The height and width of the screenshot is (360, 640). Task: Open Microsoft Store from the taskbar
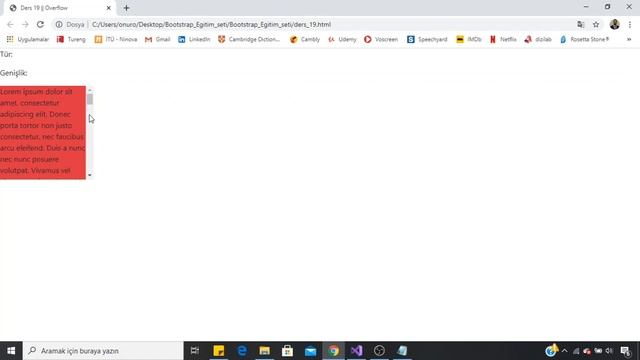(287, 351)
